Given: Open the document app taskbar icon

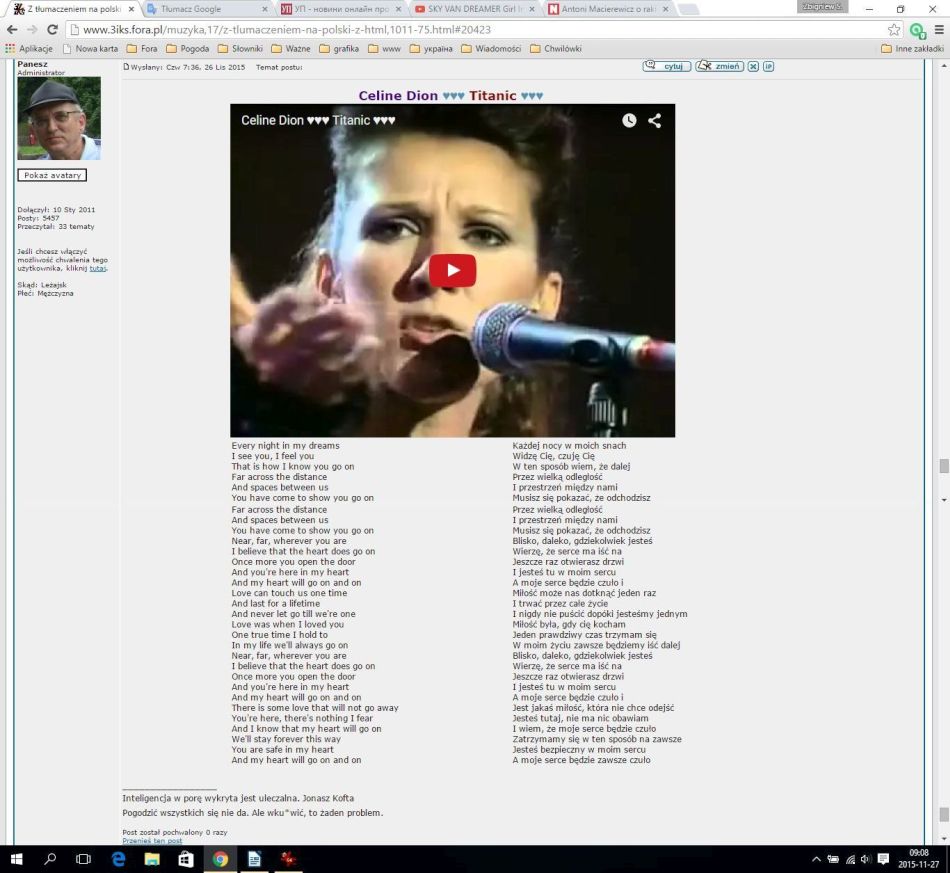Looking at the screenshot, I should point(254,859).
